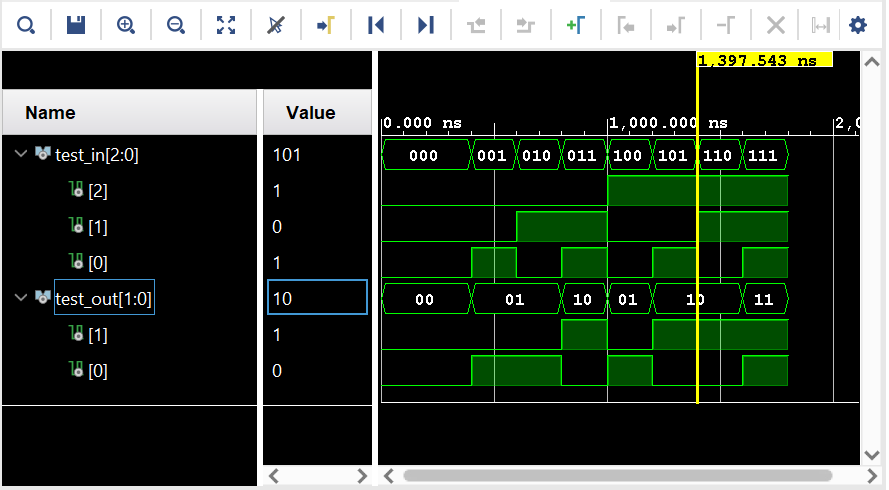Click the Go to Cursor icon
Image resolution: width=889 pixels, height=490 pixels.
[x=325, y=25]
